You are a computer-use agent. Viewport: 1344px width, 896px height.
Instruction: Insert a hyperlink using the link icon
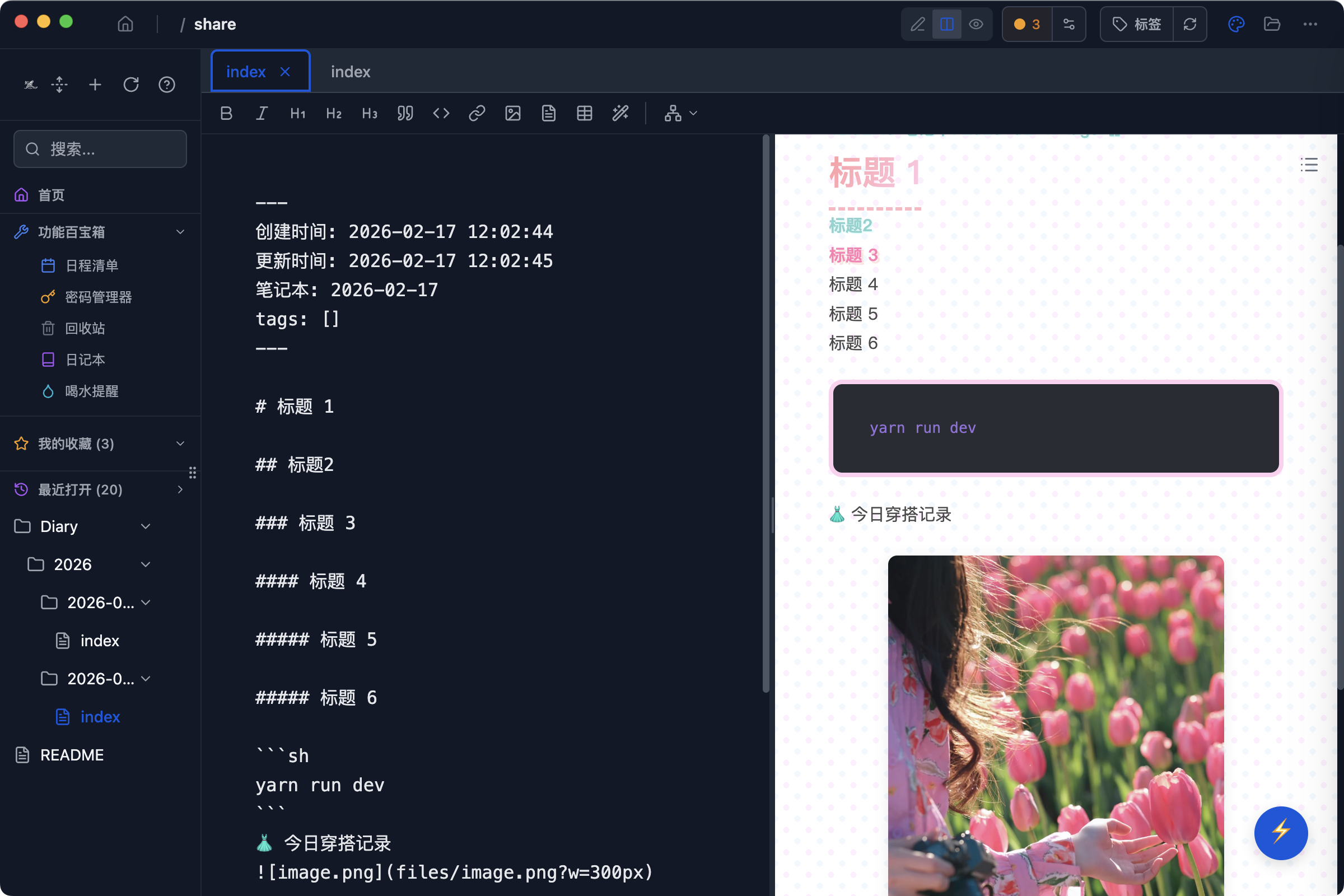tap(477, 113)
